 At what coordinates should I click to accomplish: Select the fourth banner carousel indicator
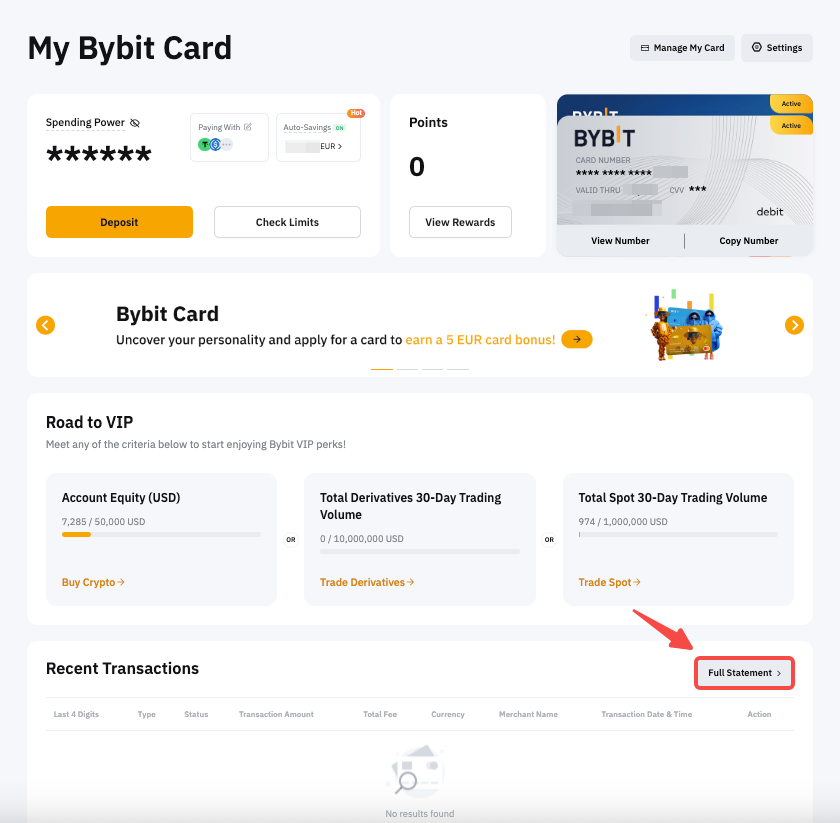pos(458,369)
